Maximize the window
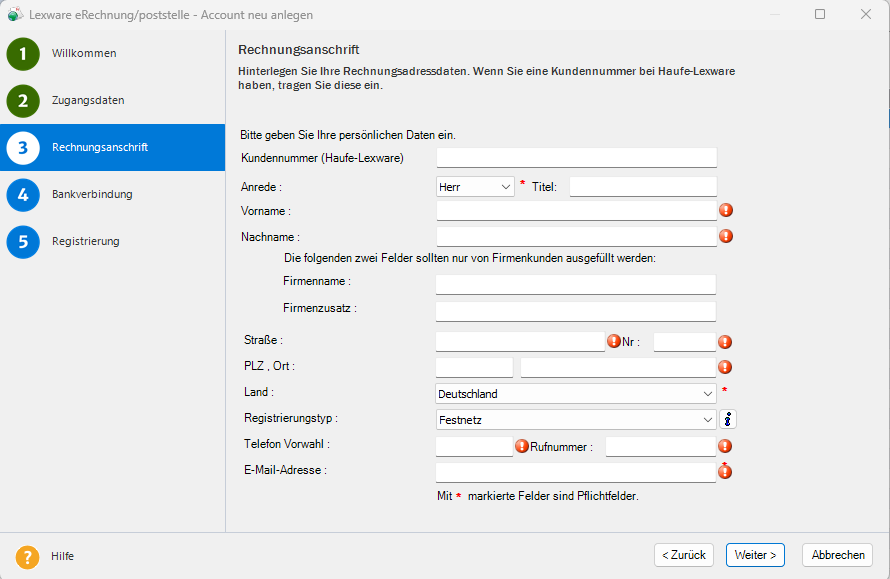 click(x=820, y=14)
